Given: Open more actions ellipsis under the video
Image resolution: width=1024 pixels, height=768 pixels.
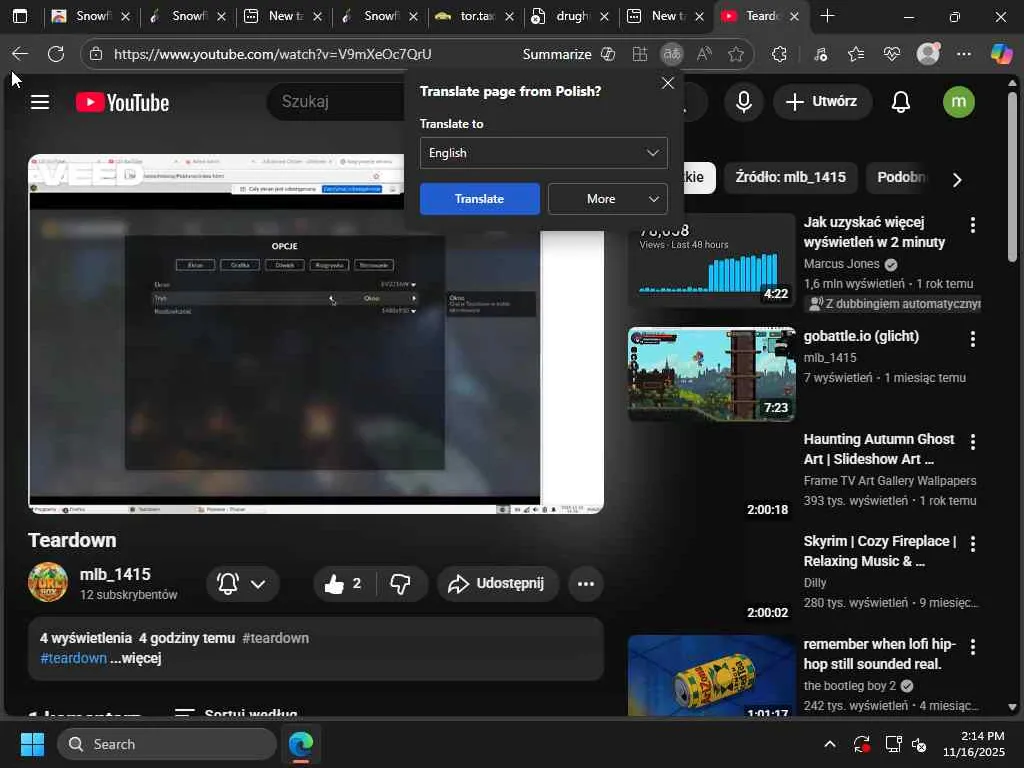Looking at the screenshot, I should click(585, 584).
